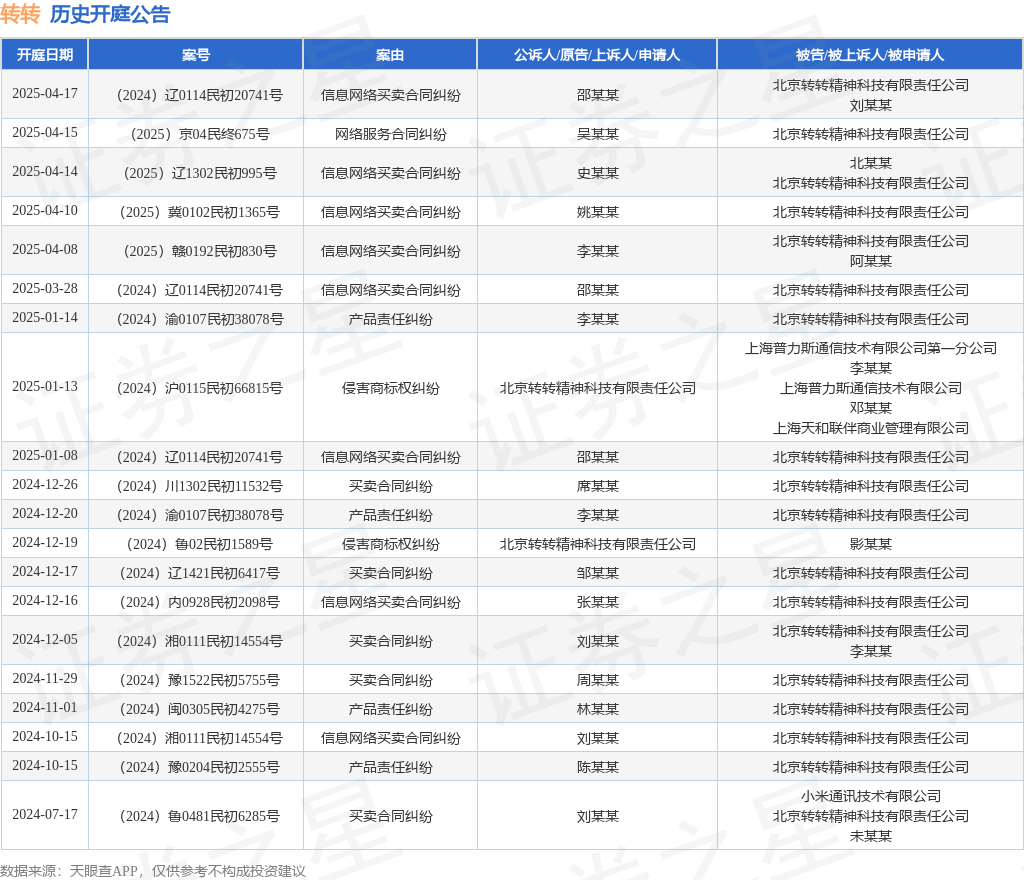Viewport: 1024px width, 880px height.
Task: Click plaintiff name 邹某某
Action: pyautogui.click(x=598, y=573)
